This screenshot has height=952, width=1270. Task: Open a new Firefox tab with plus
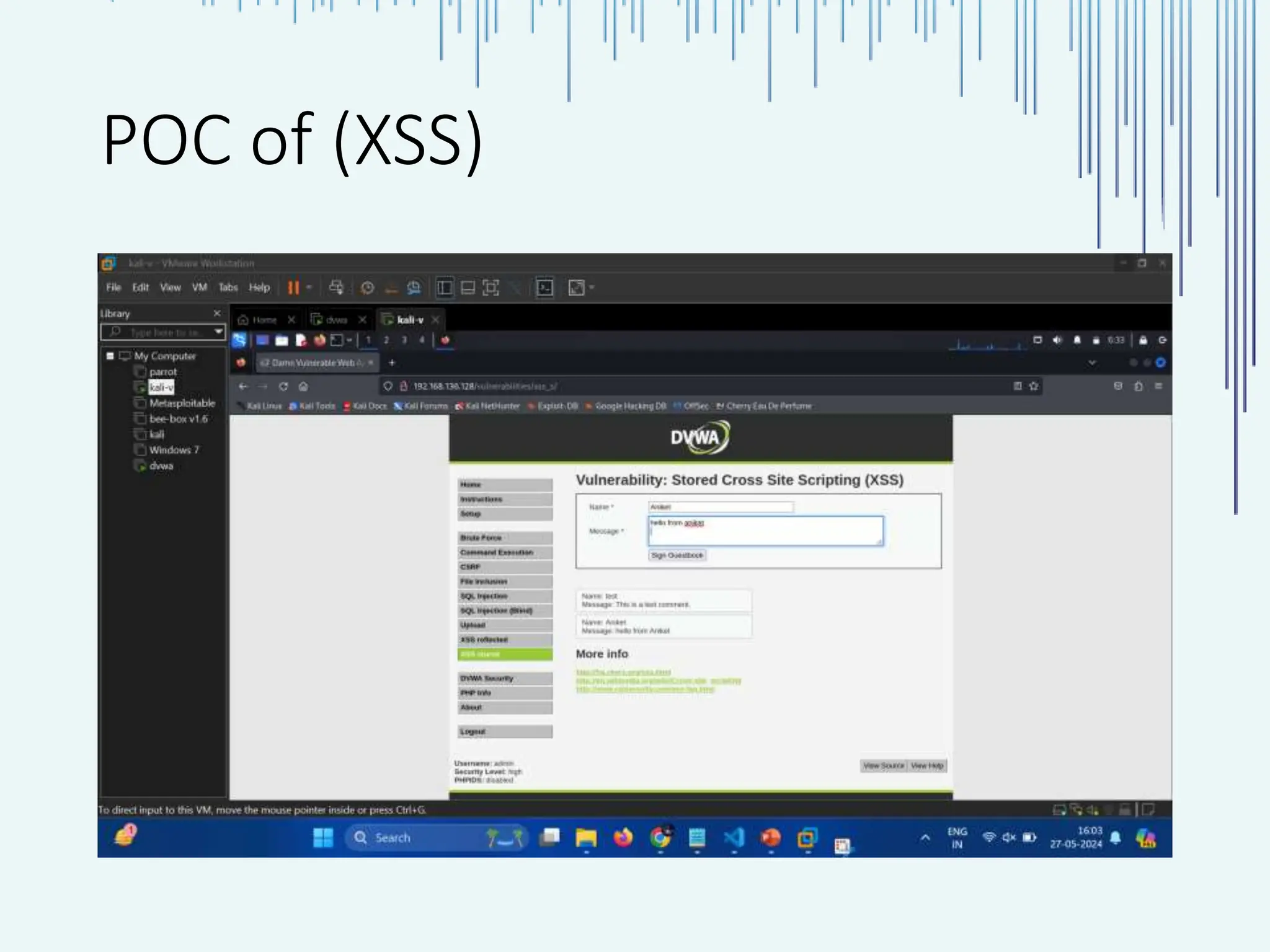391,363
